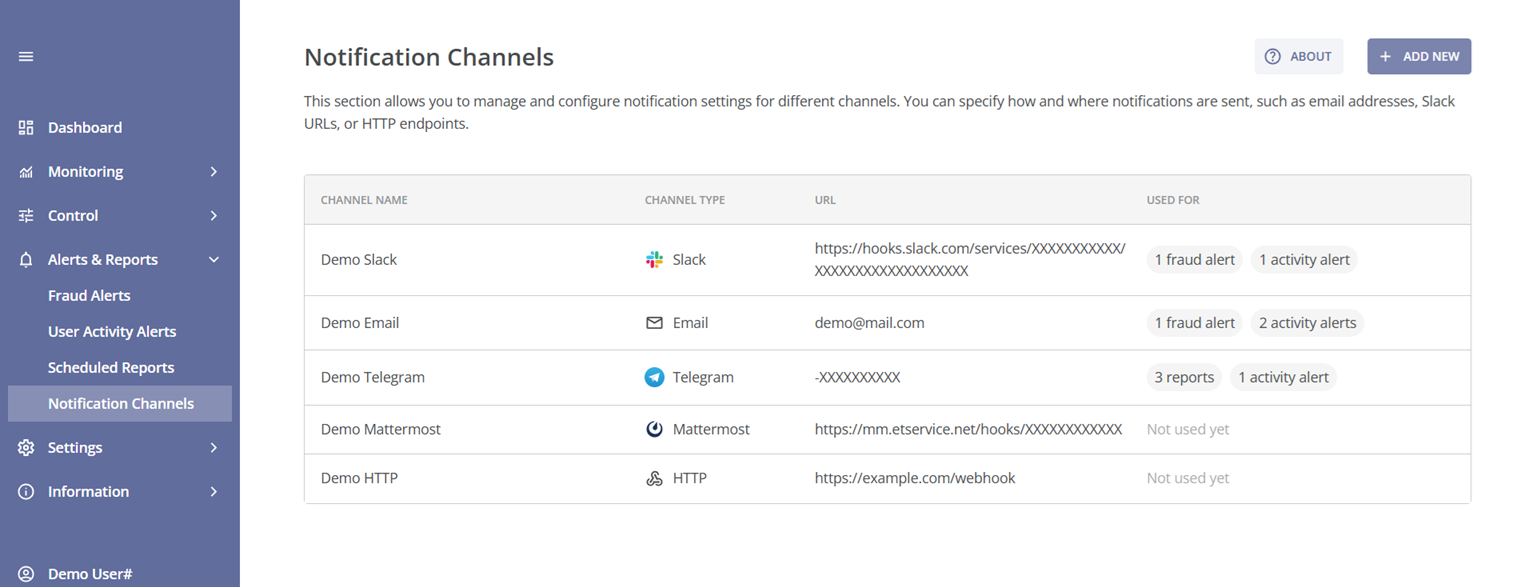The height and width of the screenshot is (587, 1519).
Task: Select the Email envelope icon for Demo Email
Action: click(x=653, y=322)
